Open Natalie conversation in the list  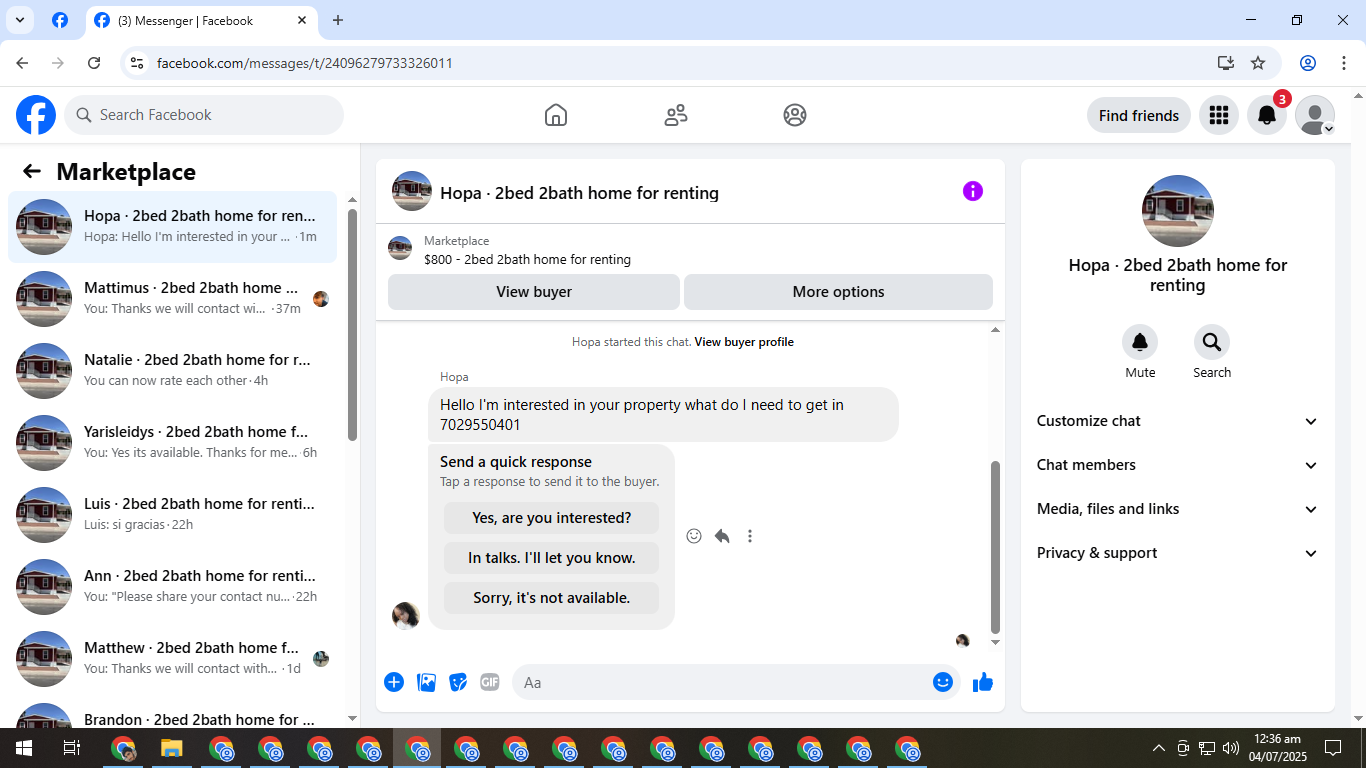point(173,371)
